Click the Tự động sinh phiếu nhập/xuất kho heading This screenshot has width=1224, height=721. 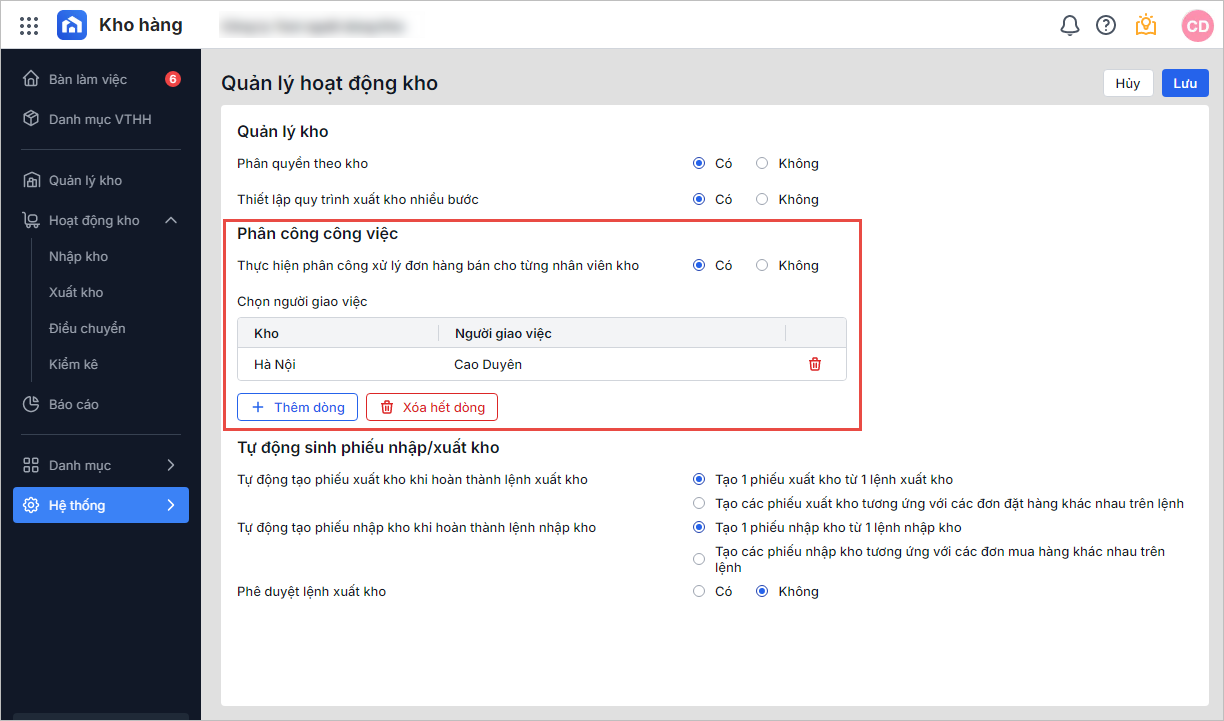click(368, 447)
